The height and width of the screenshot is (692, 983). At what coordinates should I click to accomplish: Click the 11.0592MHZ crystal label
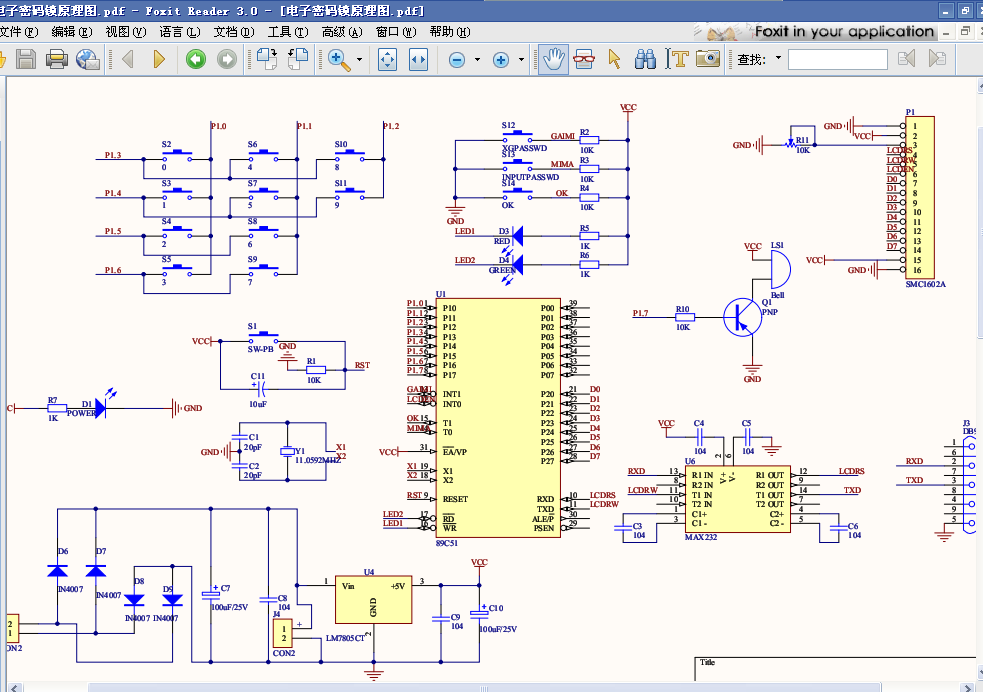[318, 460]
